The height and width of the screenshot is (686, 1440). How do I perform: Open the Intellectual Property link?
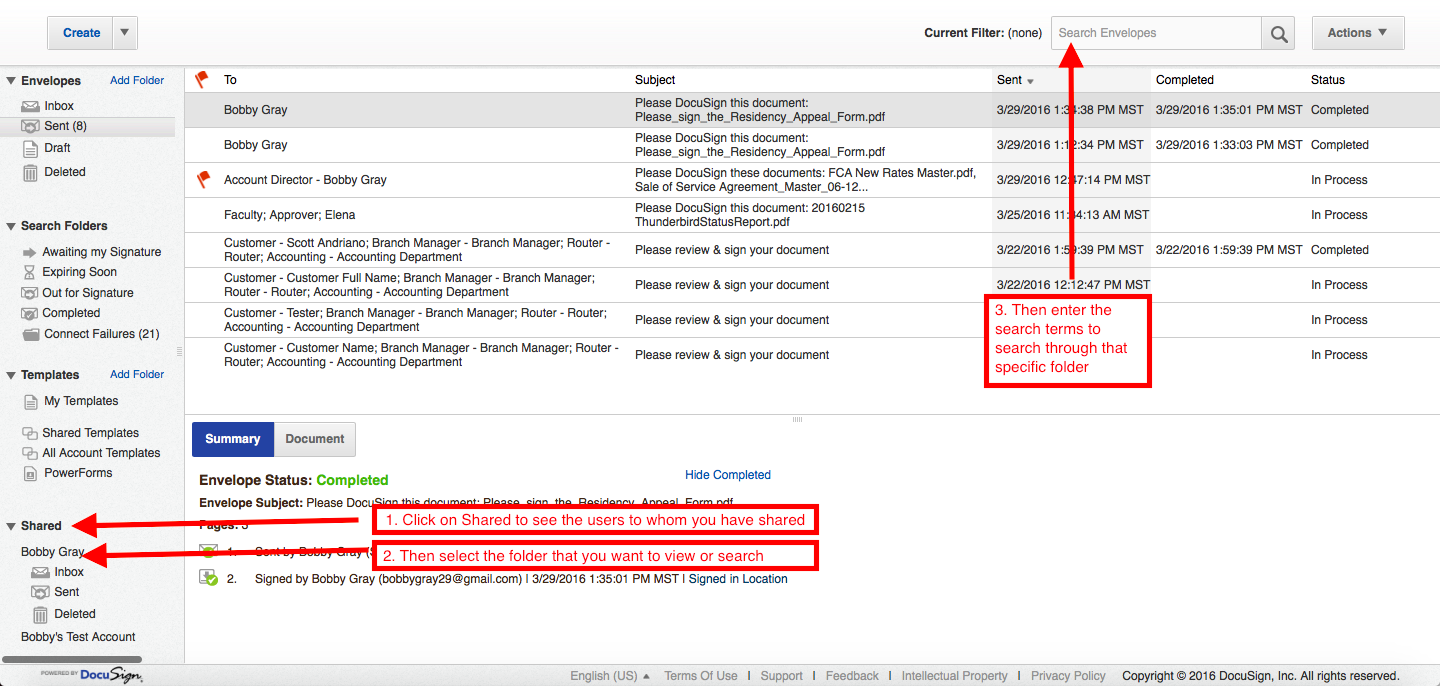(955, 676)
